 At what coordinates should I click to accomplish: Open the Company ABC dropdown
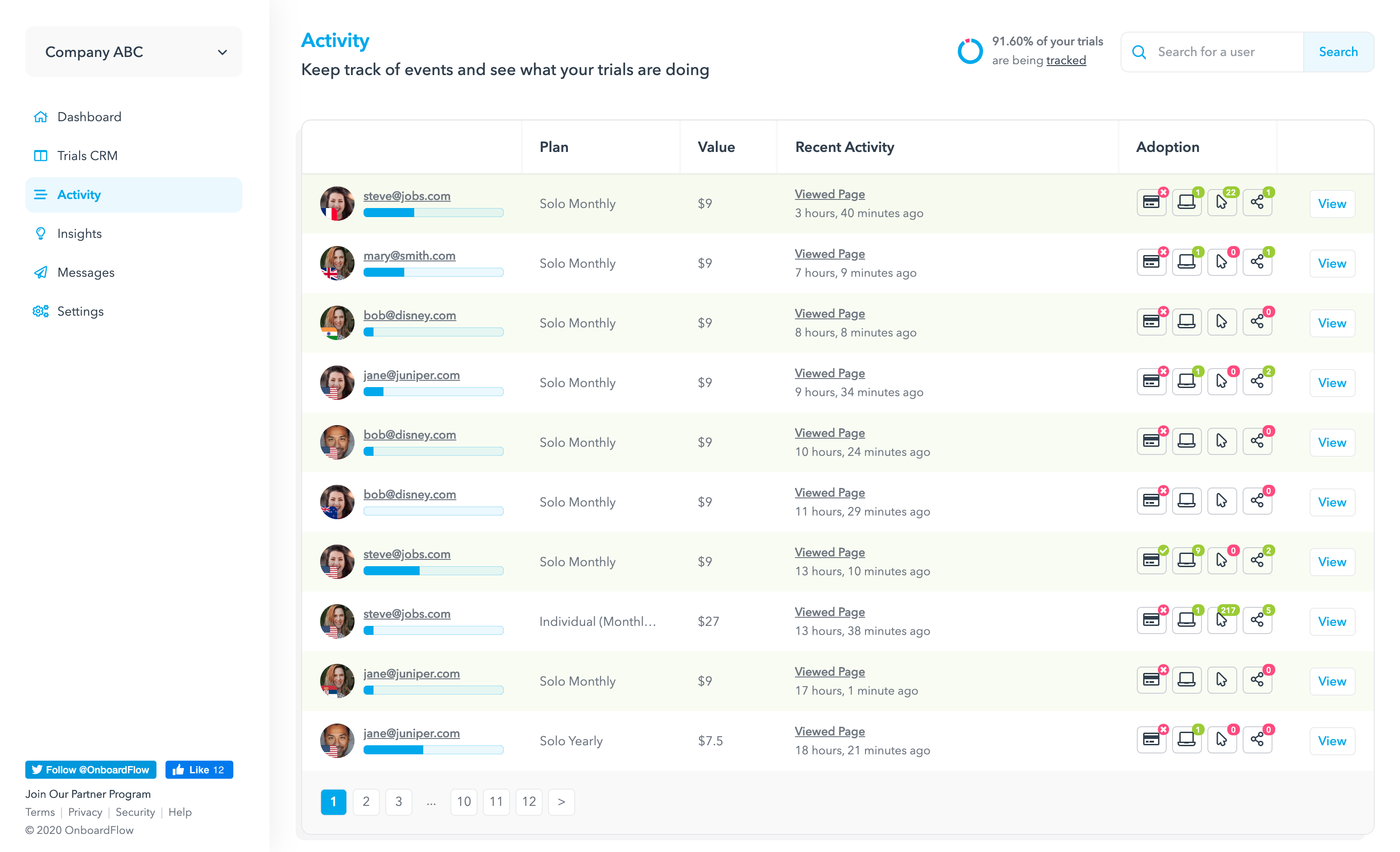coord(134,52)
